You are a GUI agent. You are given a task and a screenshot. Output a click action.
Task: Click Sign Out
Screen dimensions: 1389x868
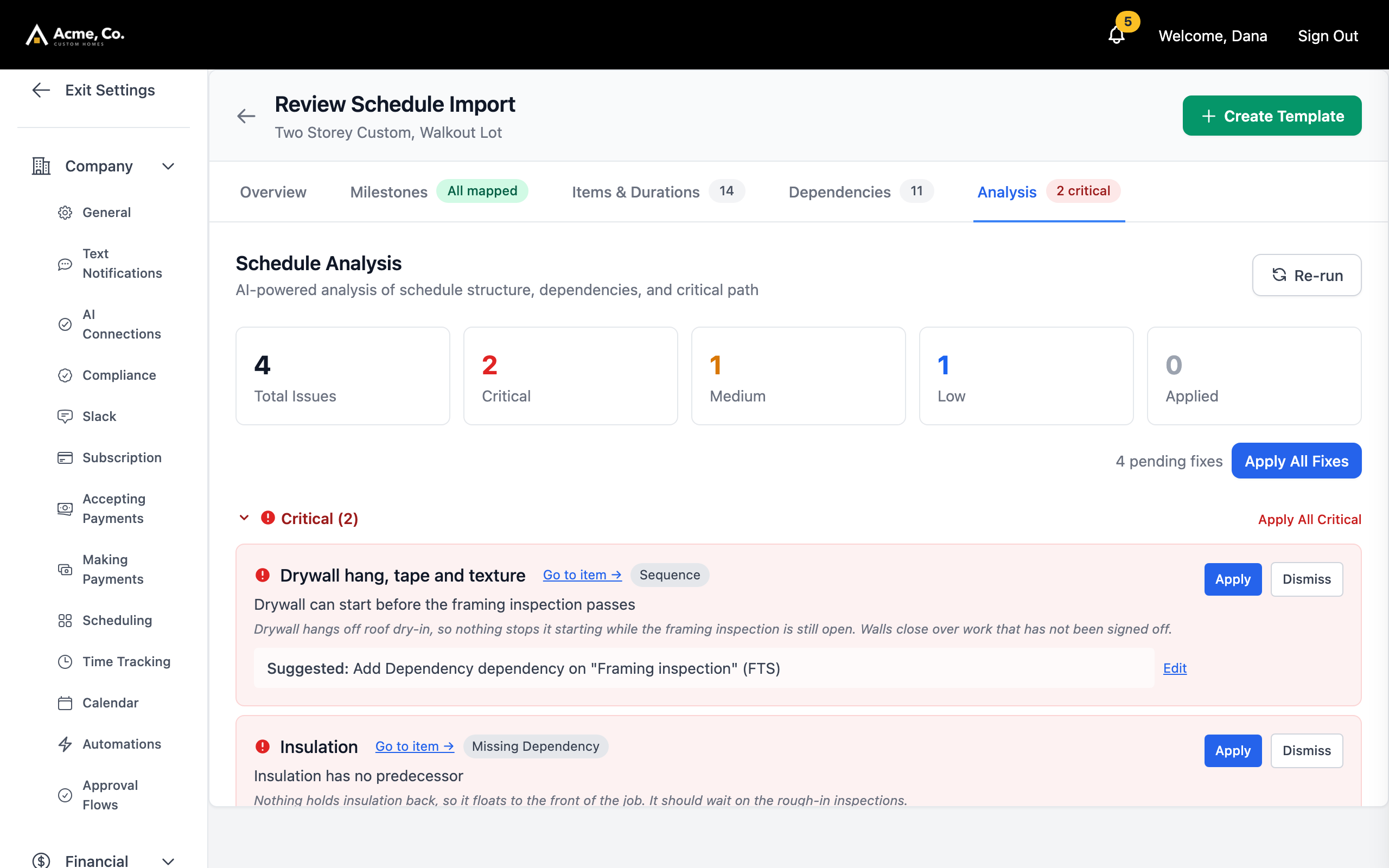[1328, 36]
